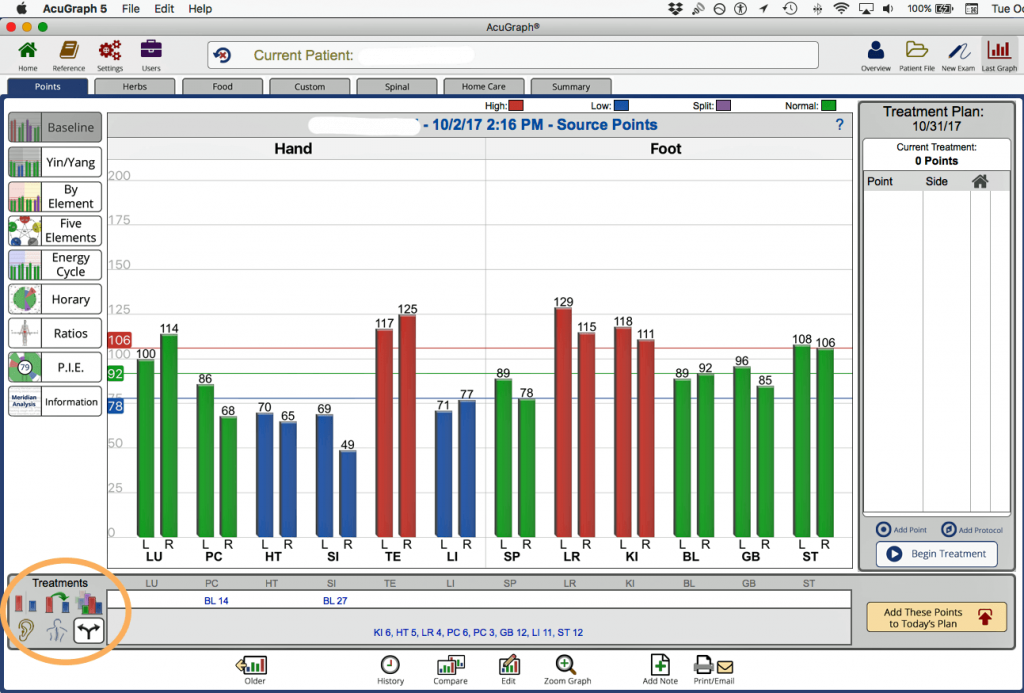Clear the current patient with the X icon
The width and height of the screenshot is (1024, 693).
[222, 55]
